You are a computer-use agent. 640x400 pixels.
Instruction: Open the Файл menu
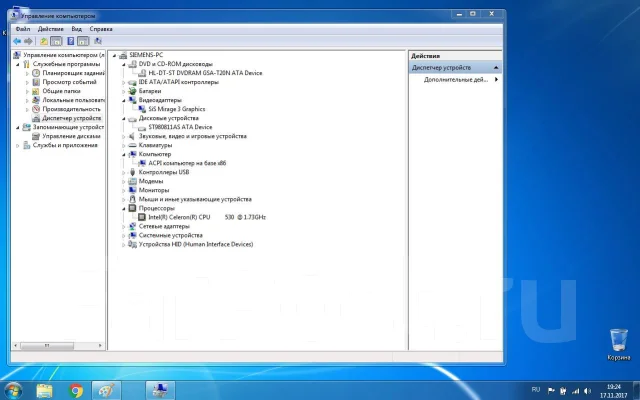(x=23, y=29)
